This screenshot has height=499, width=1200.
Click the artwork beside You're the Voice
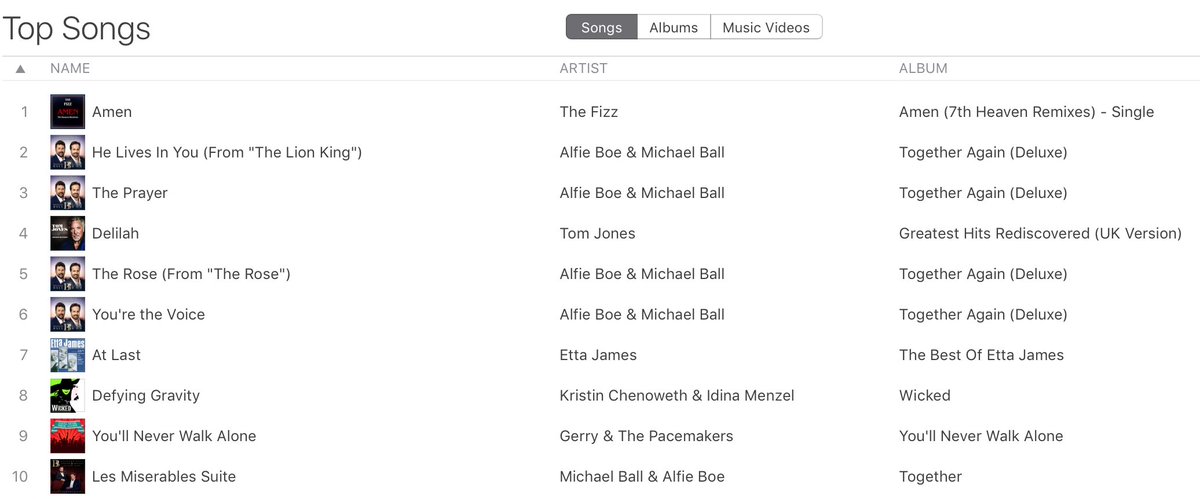[x=67, y=314]
